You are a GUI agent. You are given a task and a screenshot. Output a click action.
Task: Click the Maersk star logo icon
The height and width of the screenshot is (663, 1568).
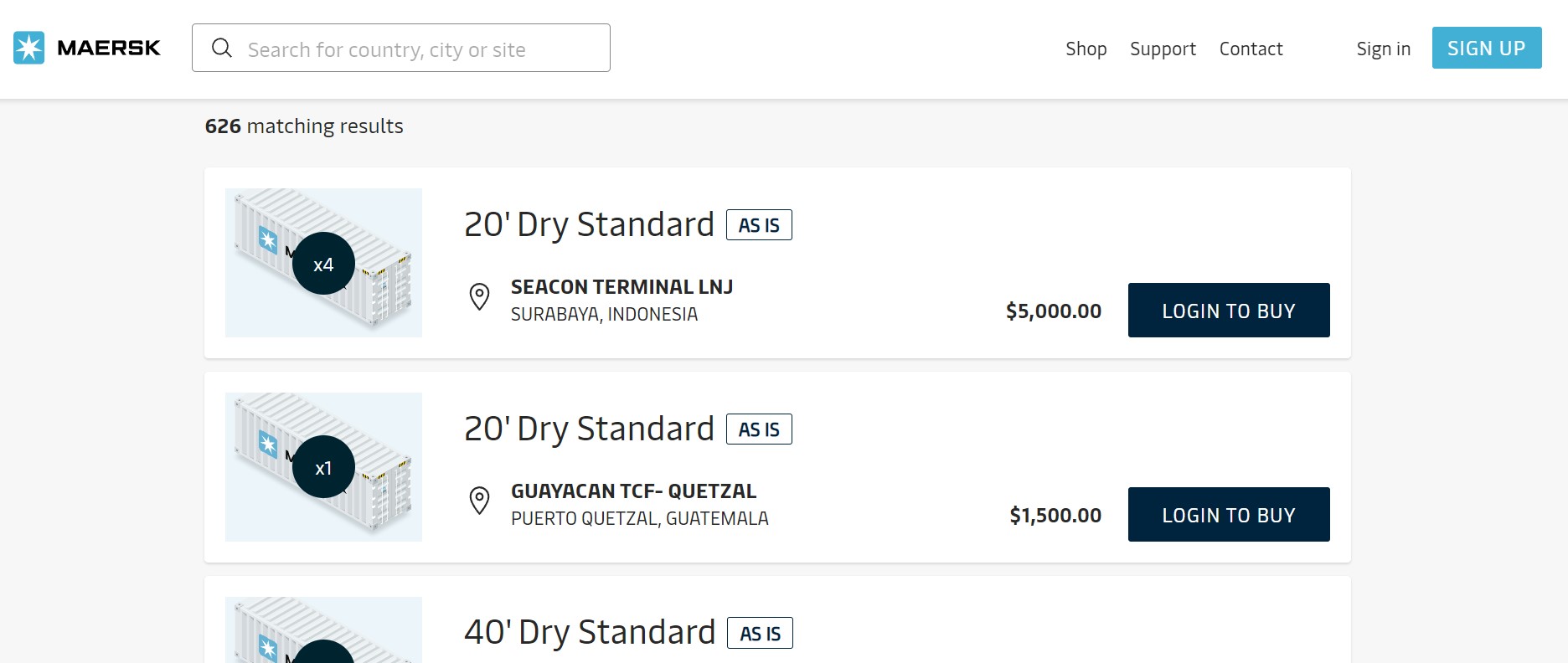click(x=28, y=48)
